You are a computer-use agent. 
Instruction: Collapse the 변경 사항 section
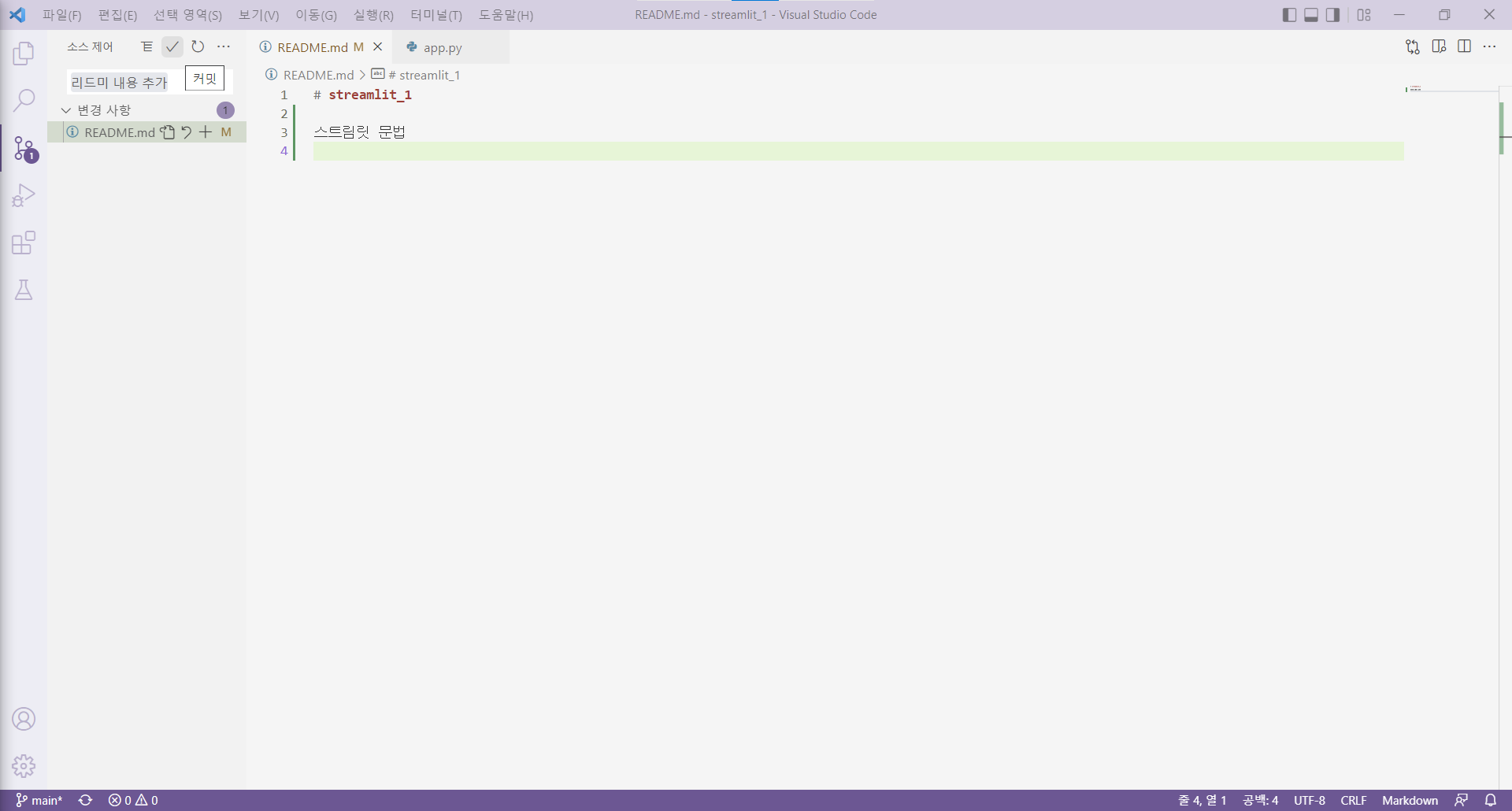[x=66, y=110]
